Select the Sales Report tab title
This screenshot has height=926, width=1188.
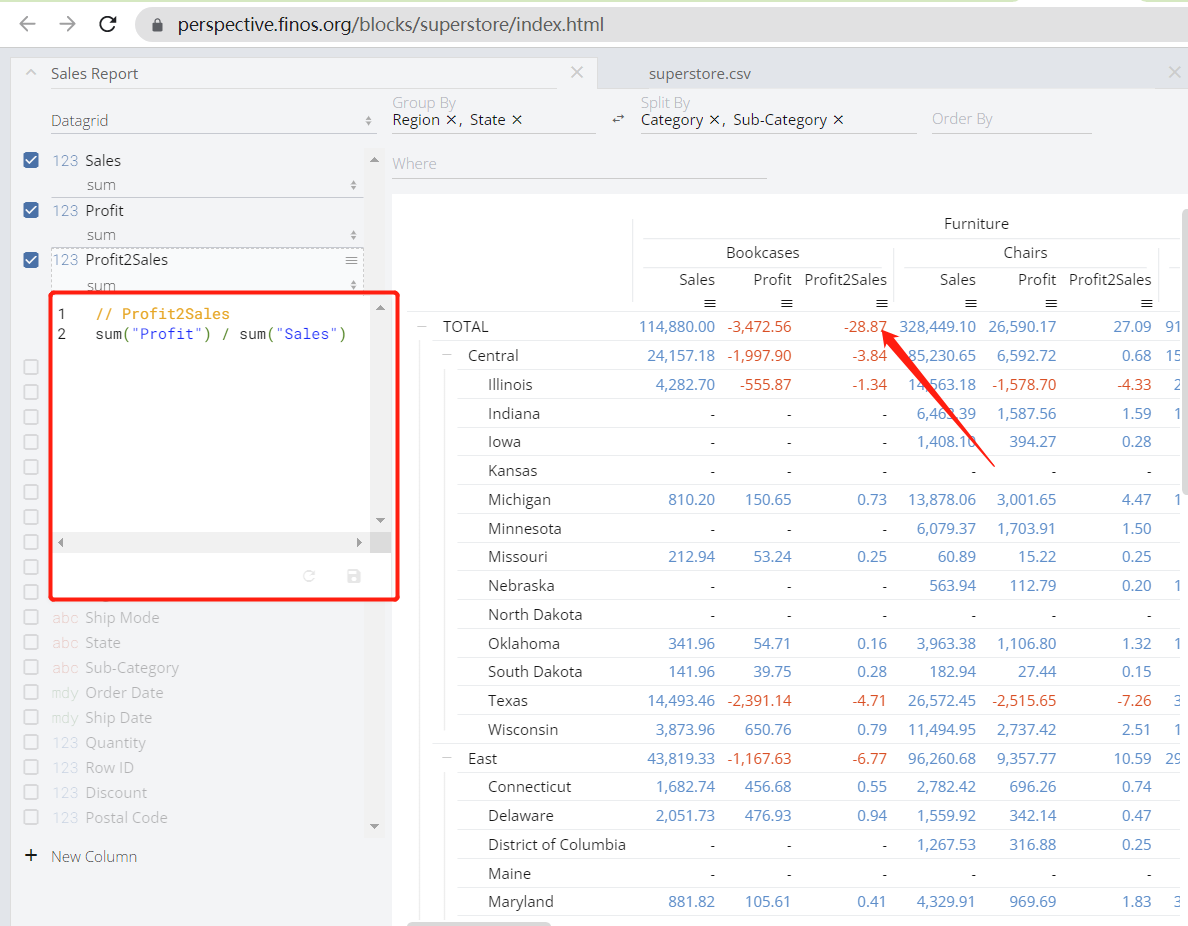95,74
